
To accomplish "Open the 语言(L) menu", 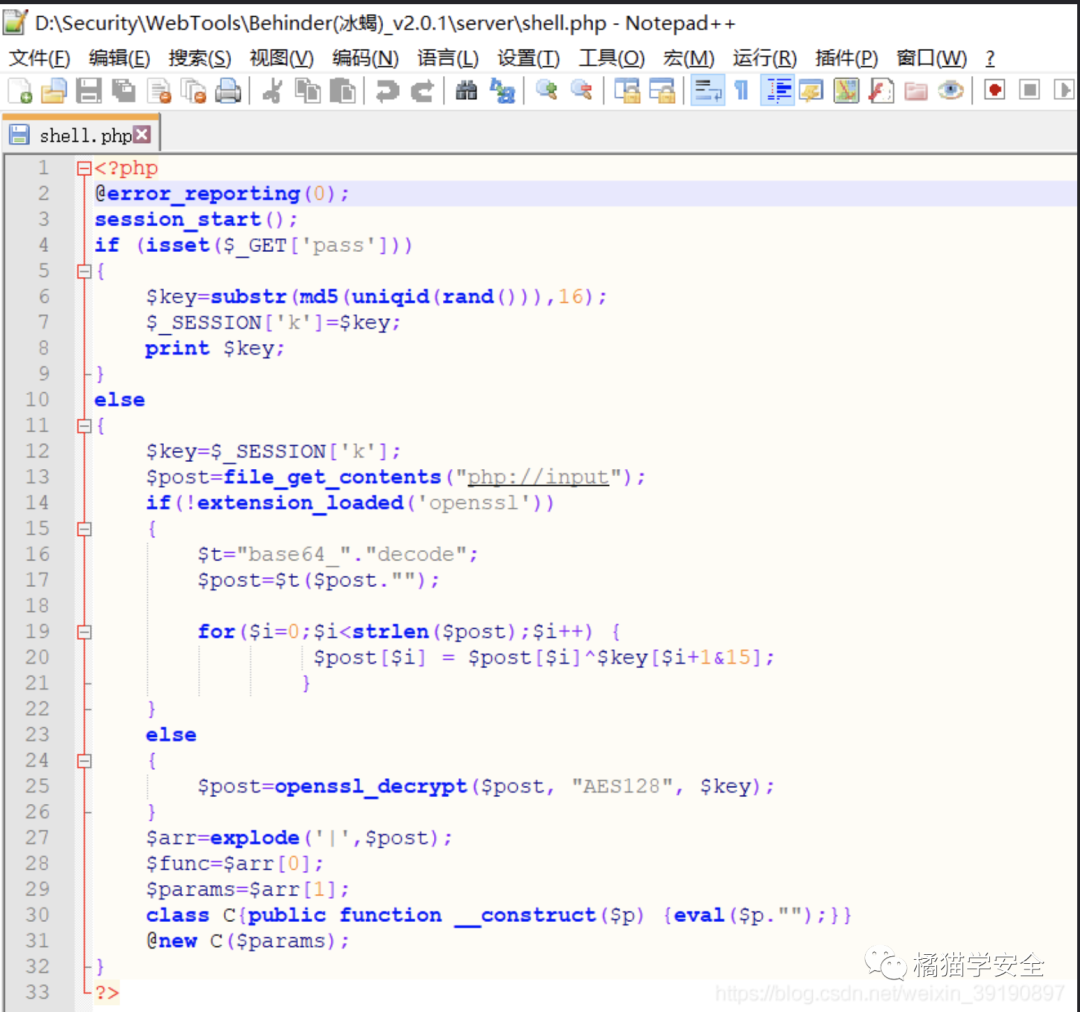I will pyautogui.click(x=448, y=58).
